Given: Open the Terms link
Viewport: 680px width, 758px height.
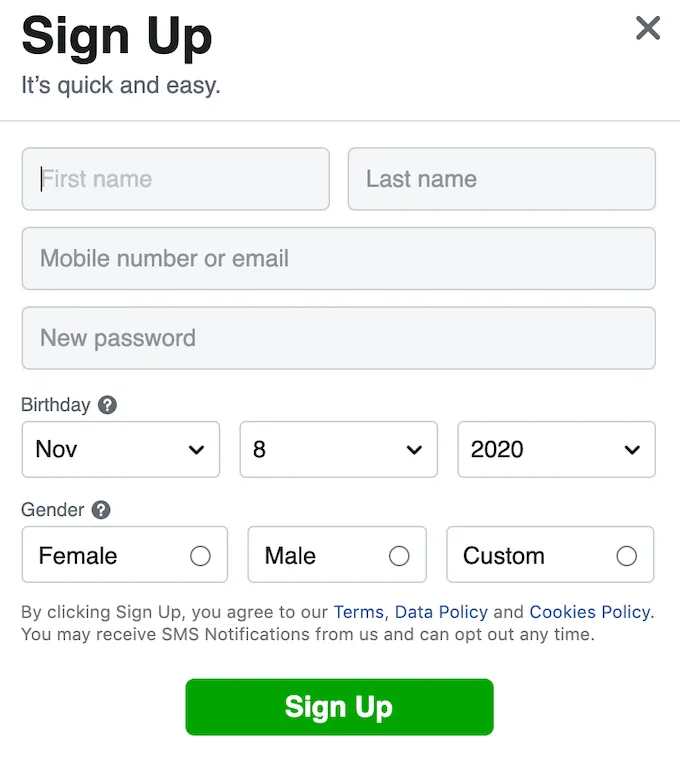Looking at the screenshot, I should point(358,612).
